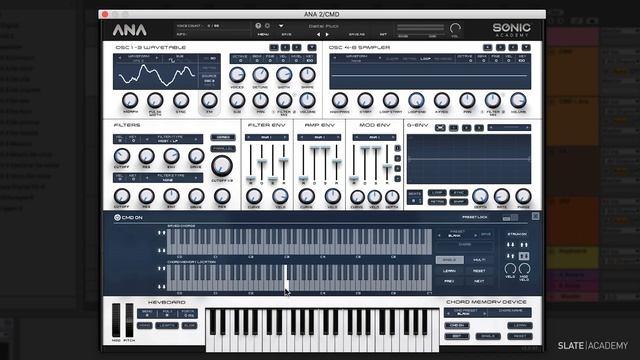Close the CMD panel with X
640x360 pixels.
(536, 216)
